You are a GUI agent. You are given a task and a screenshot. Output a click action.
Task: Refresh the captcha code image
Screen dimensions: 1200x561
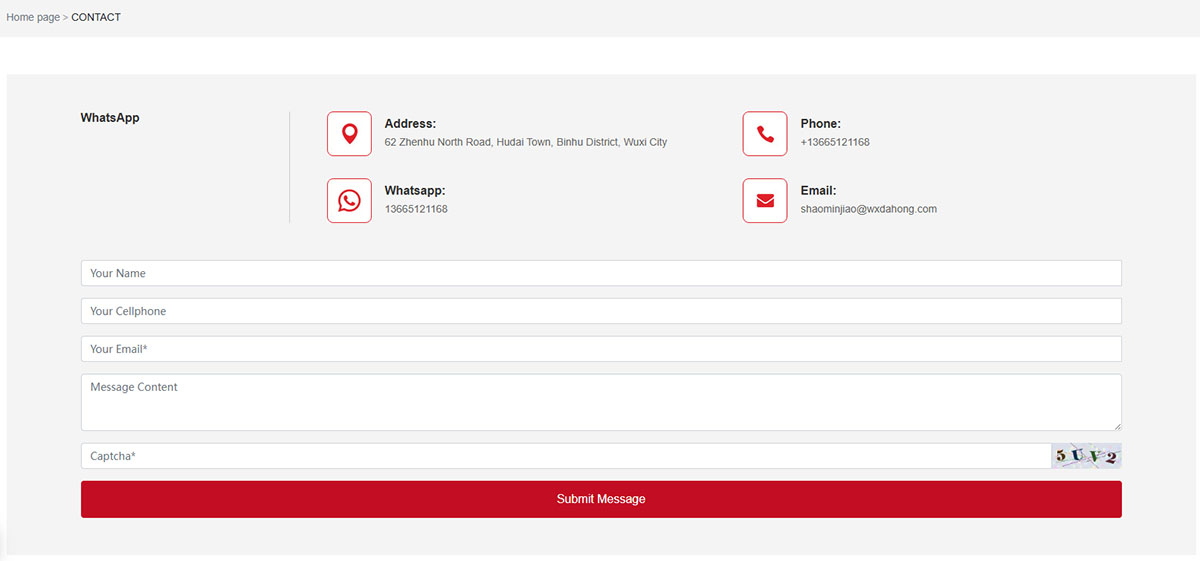1086,456
